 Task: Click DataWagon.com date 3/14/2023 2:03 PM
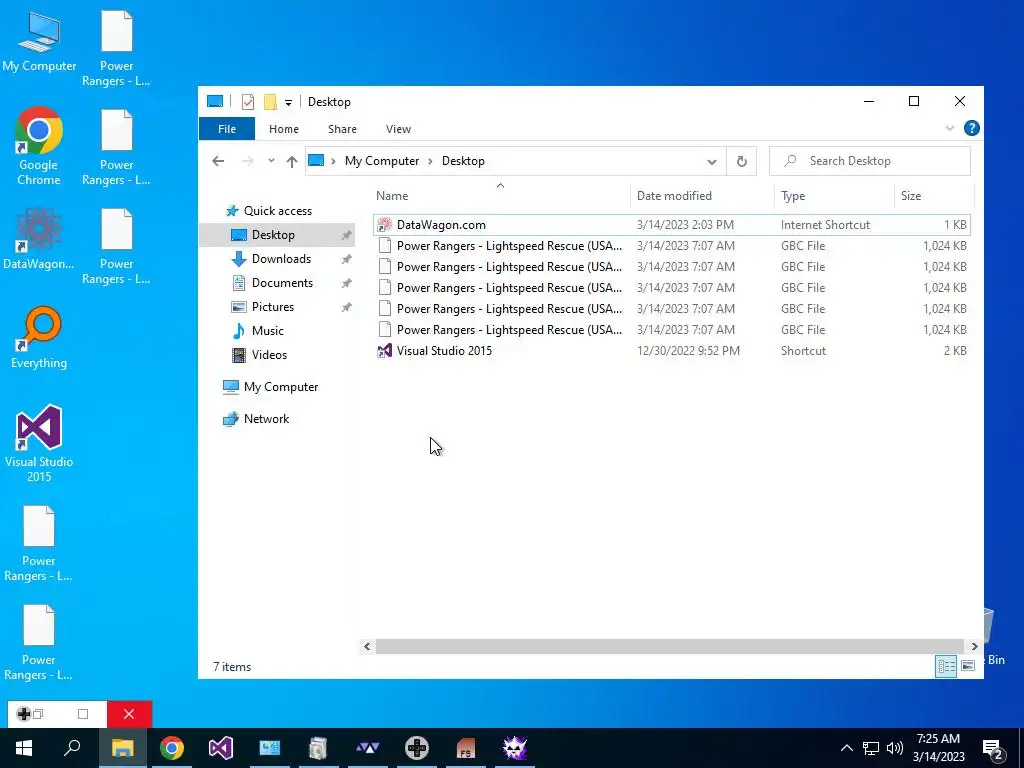685,225
